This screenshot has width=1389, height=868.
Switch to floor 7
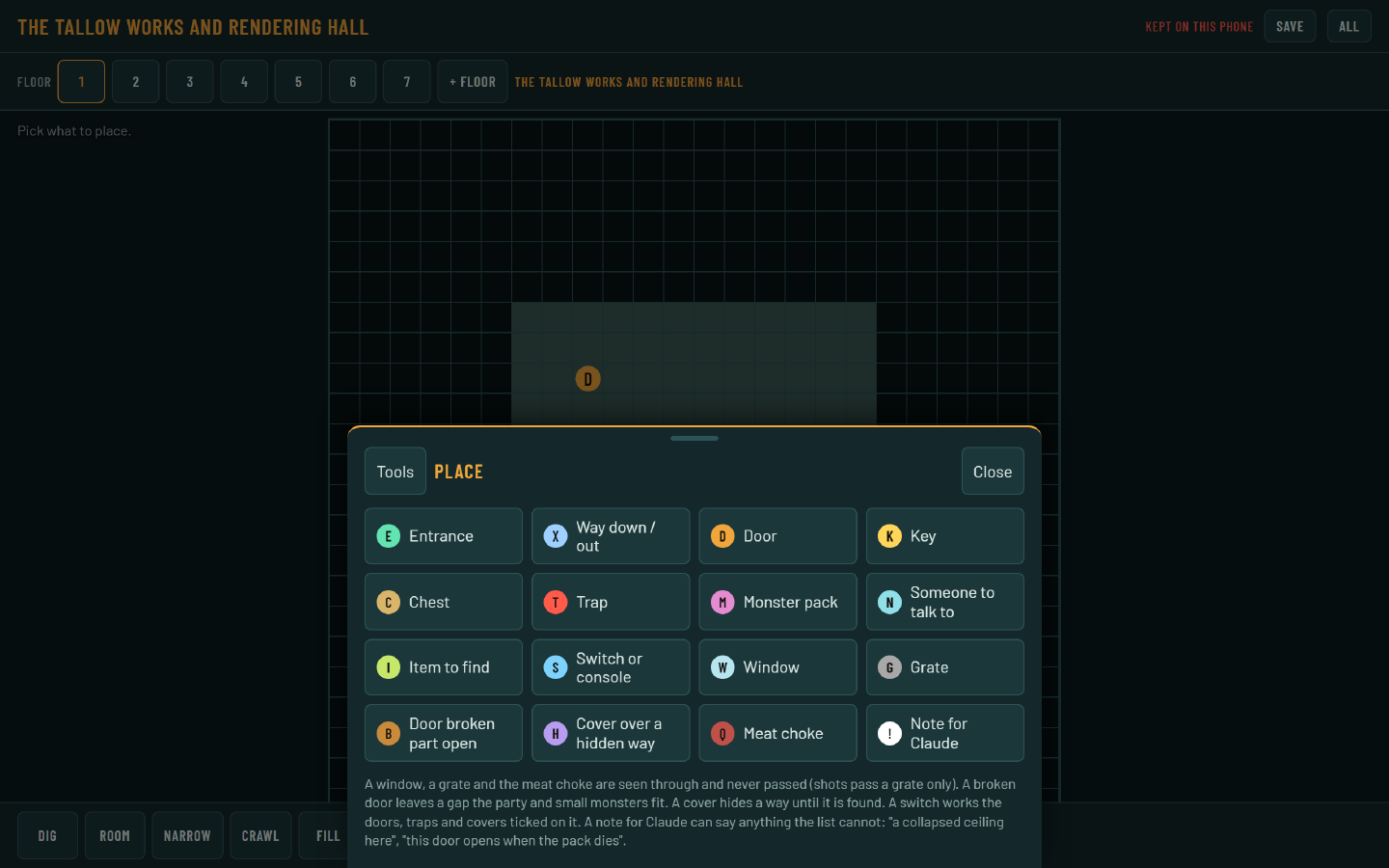[407, 82]
